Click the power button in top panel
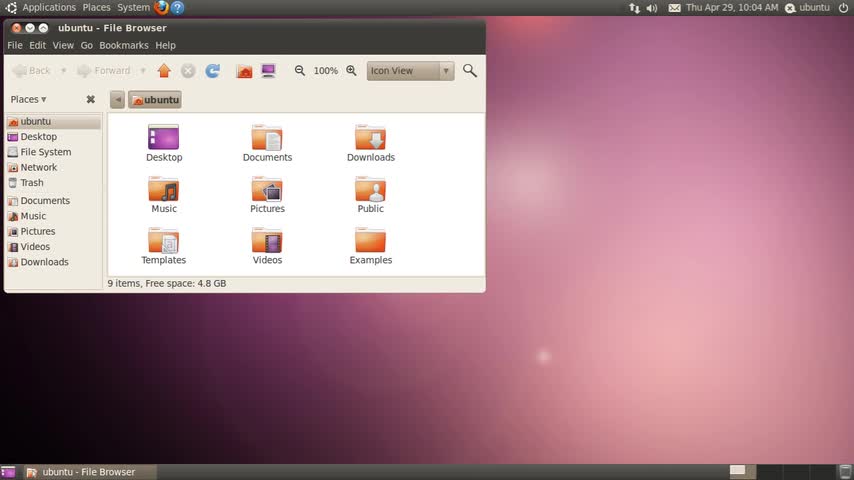This screenshot has width=854, height=480. coord(843,8)
